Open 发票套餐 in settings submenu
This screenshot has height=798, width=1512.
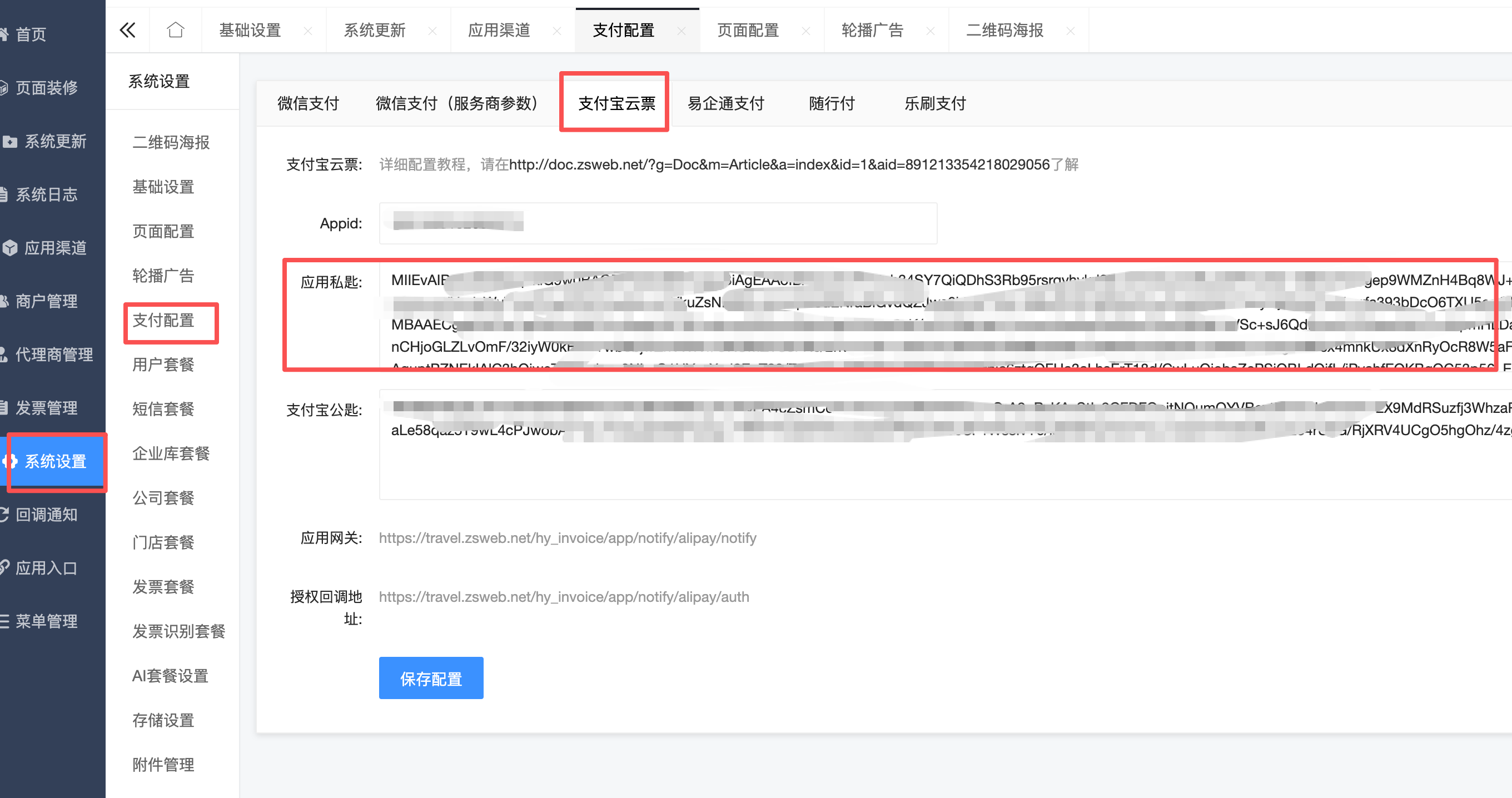coord(163,587)
